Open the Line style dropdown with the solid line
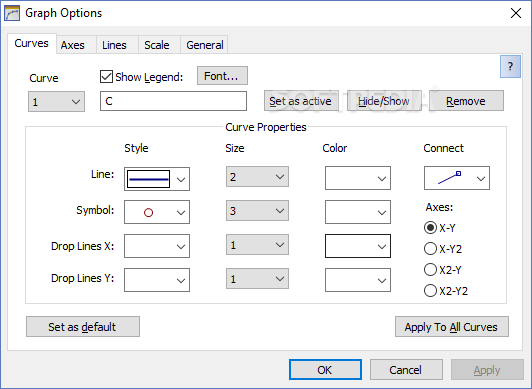Image resolution: width=532 pixels, height=389 pixels. [x=157, y=179]
